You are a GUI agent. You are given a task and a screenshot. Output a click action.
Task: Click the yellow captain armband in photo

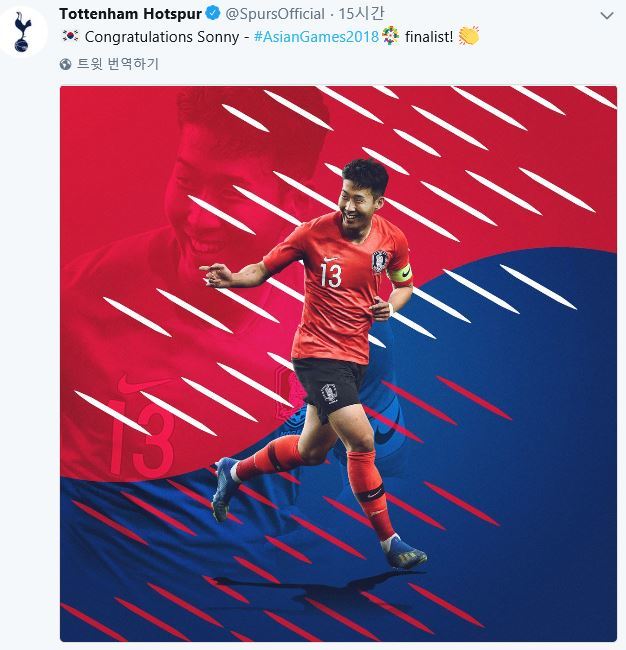pos(400,274)
